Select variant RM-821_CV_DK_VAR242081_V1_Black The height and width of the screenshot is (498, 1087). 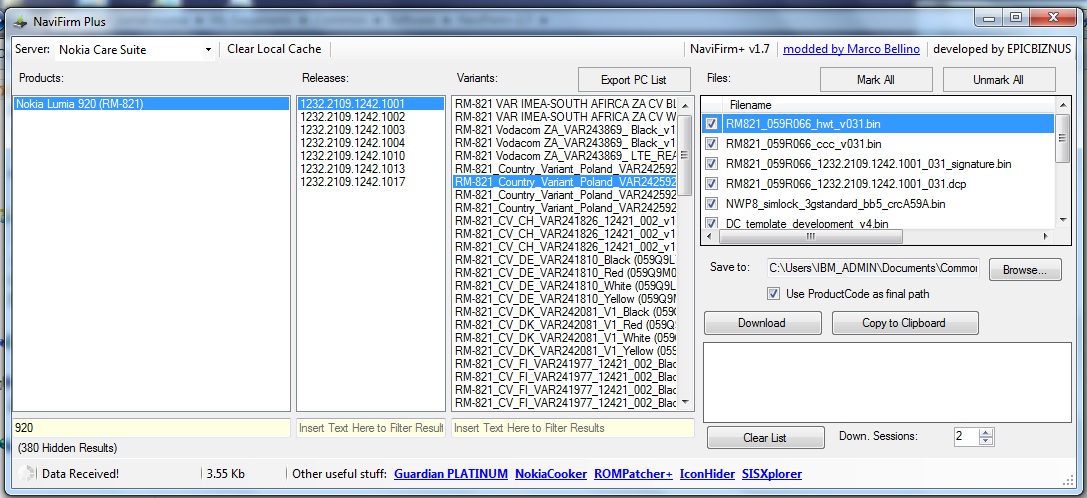(565, 311)
